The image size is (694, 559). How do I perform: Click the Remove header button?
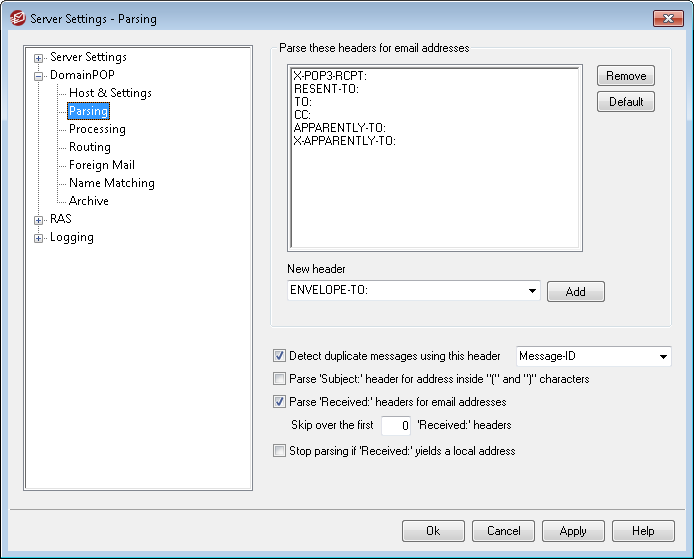click(626, 76)
